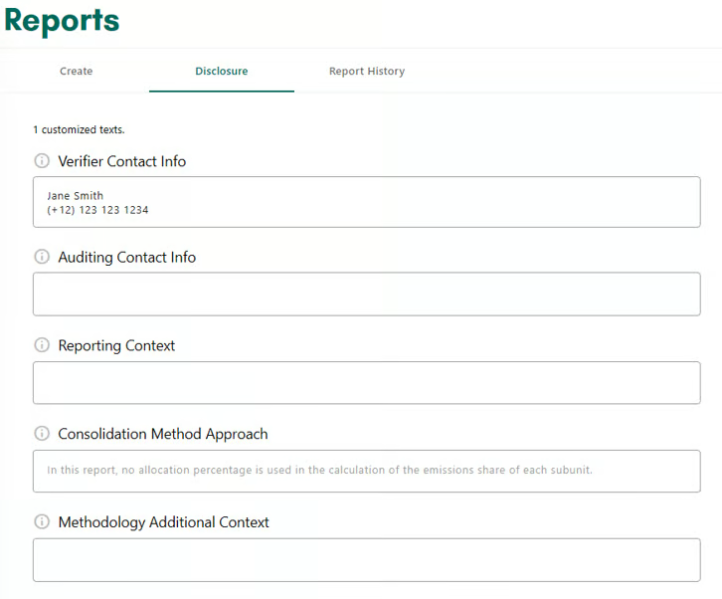Click info icon beside Methodology Additional Context
The height and width of the screenshot is (599, 722).
coord(42,522)
